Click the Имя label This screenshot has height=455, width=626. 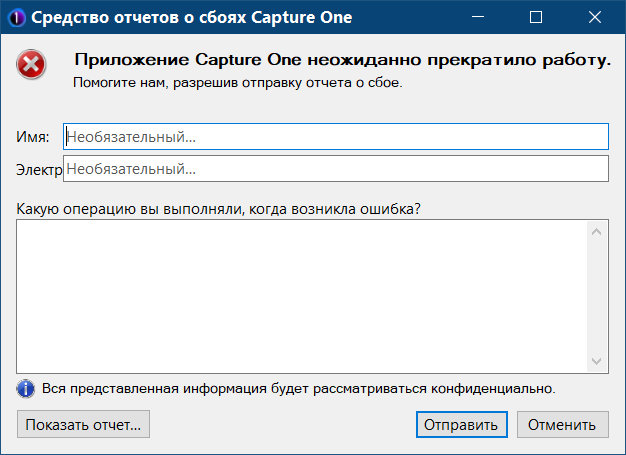33,137
